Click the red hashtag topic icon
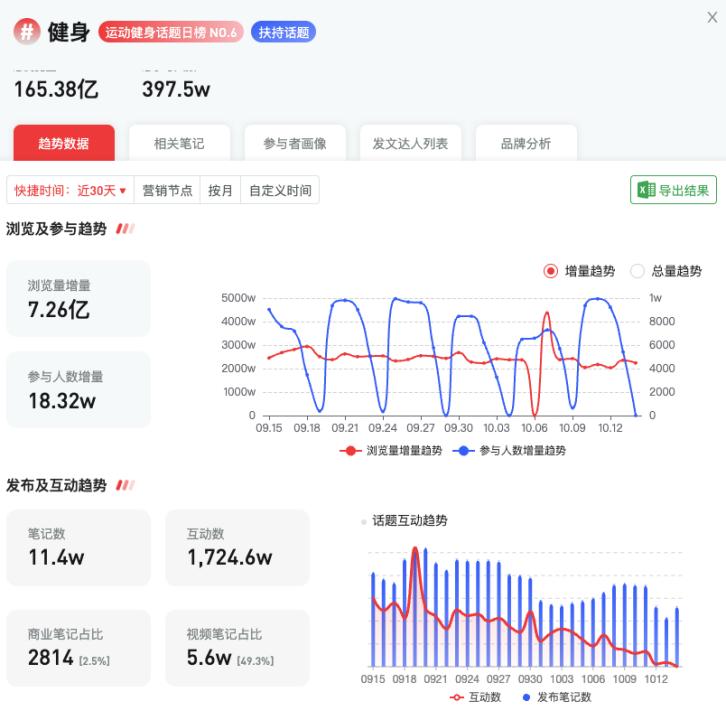The width and height of the screenshot is (726, 720). coord(27,31)
